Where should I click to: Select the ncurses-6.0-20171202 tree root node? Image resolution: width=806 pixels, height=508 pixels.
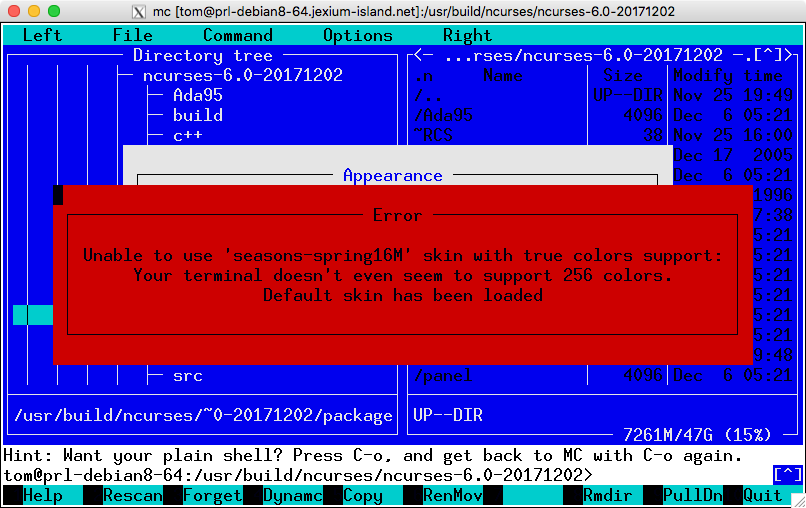click(242, 75)
